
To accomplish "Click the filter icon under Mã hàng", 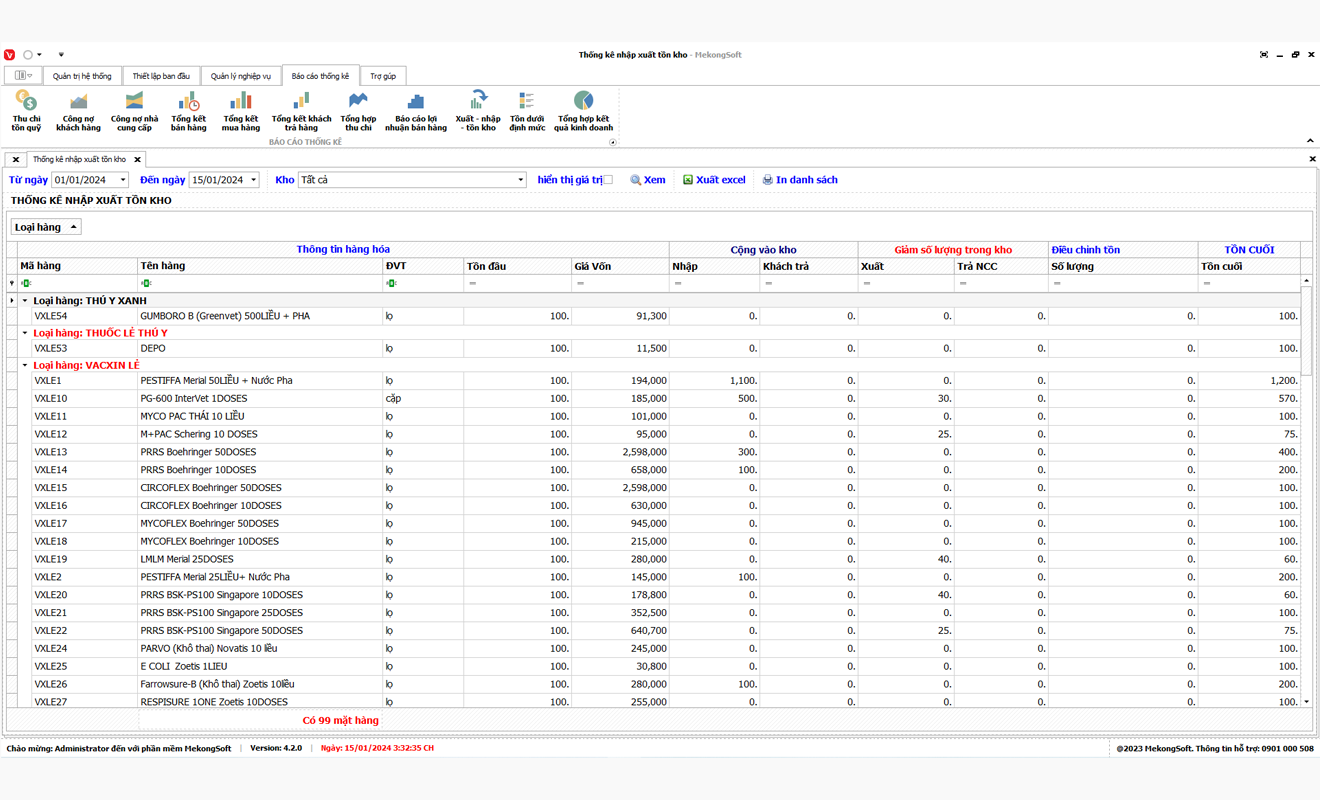I will point(26,284).
